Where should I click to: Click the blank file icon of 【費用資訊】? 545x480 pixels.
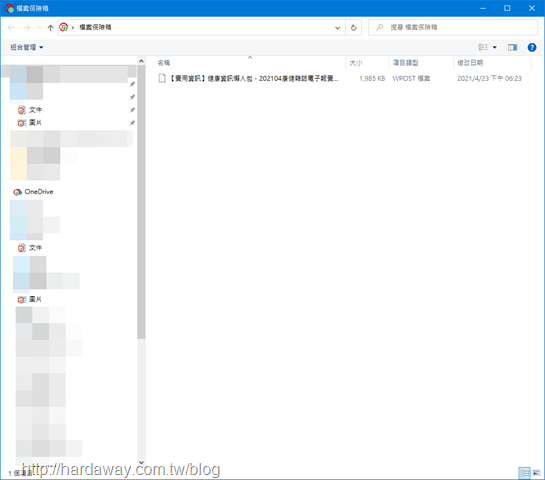(x=162, y=78)
